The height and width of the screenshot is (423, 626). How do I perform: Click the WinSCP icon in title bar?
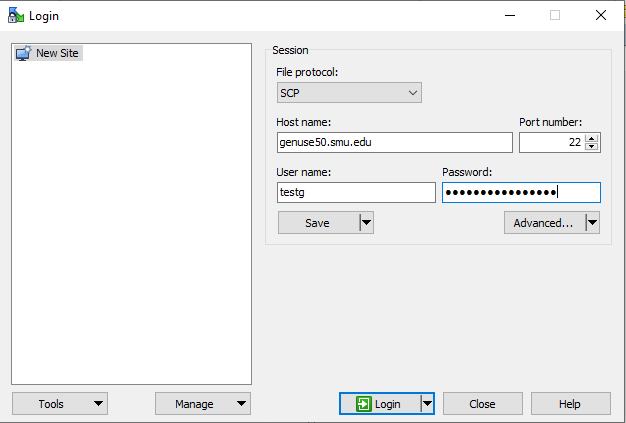(15, 15)
